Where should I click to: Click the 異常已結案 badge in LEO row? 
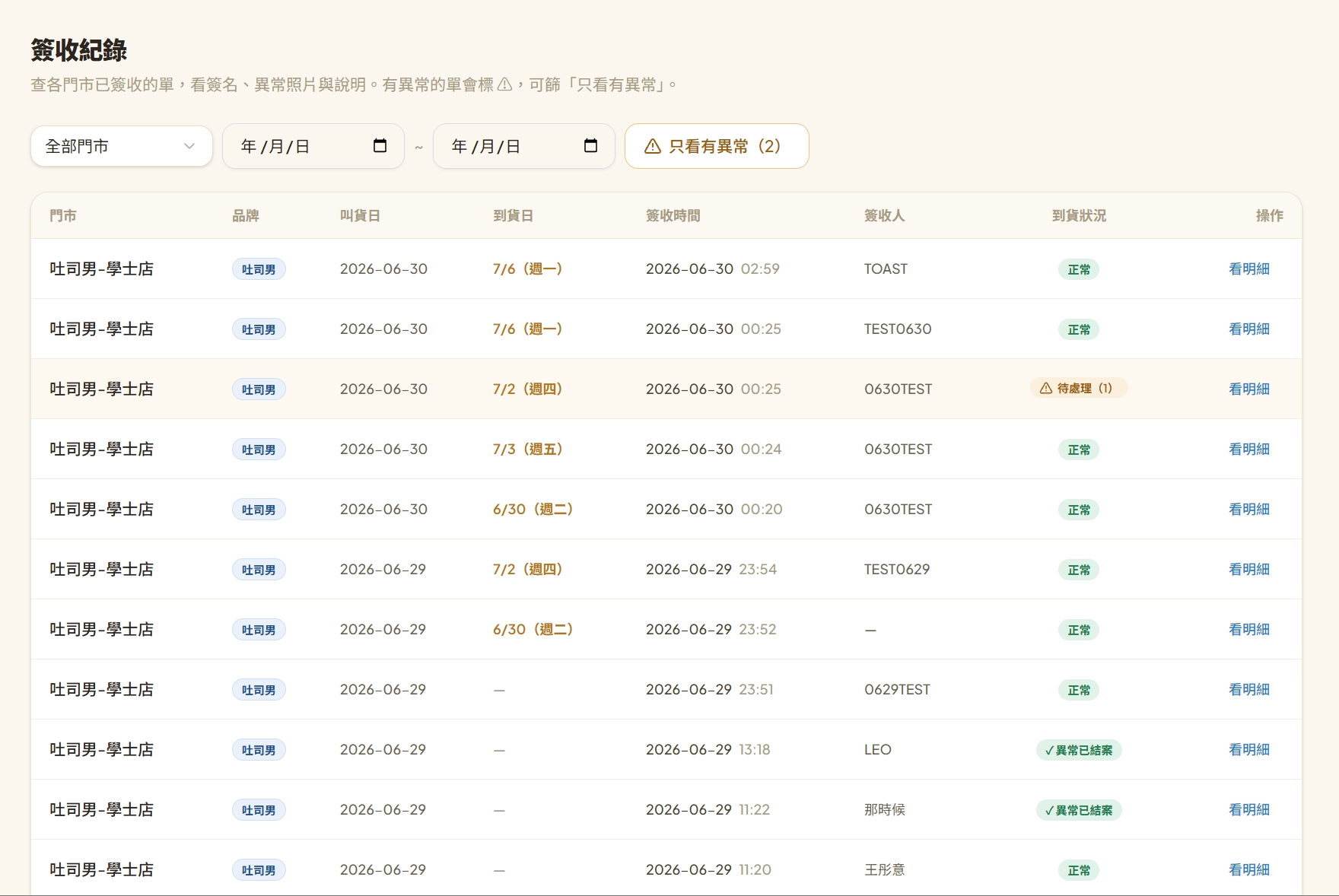(x=1079, y=750)
